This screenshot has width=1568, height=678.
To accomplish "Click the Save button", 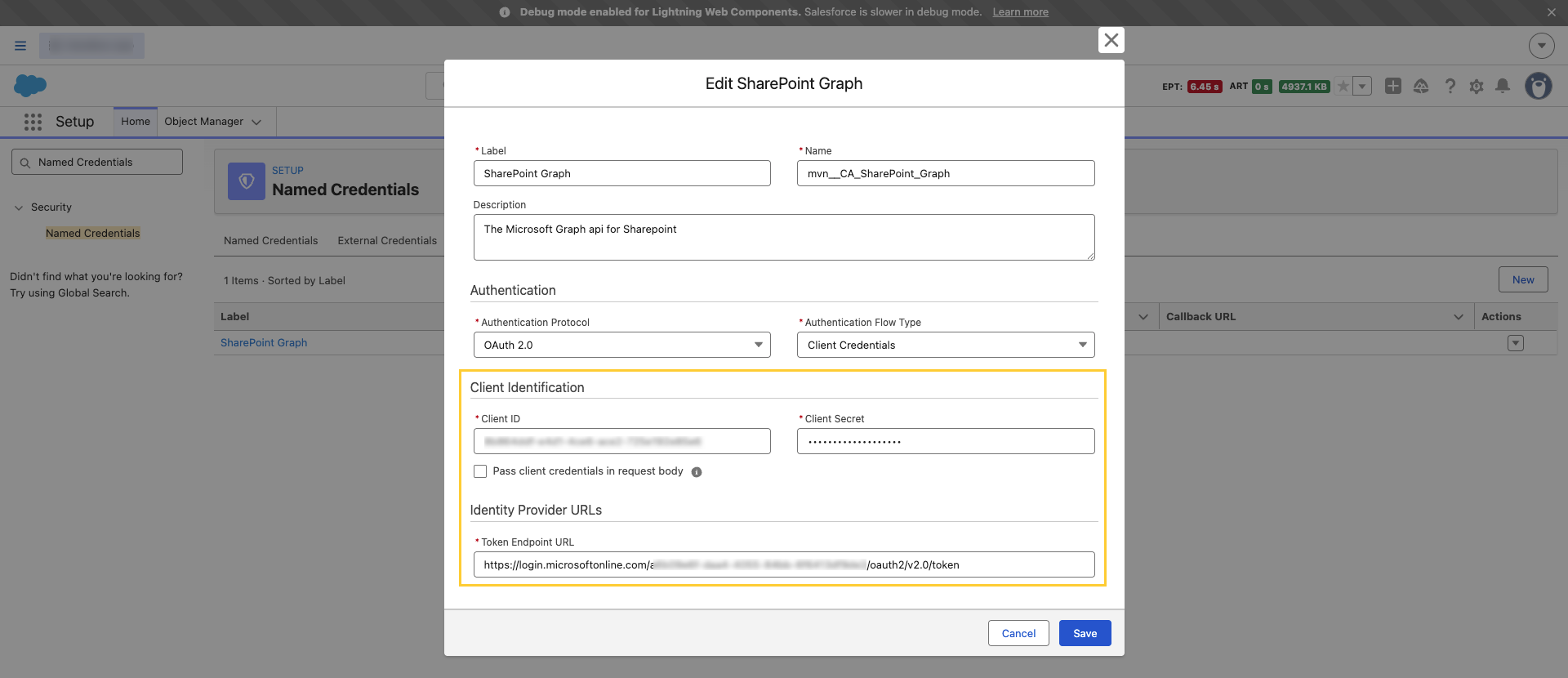I will [1085, 633].
